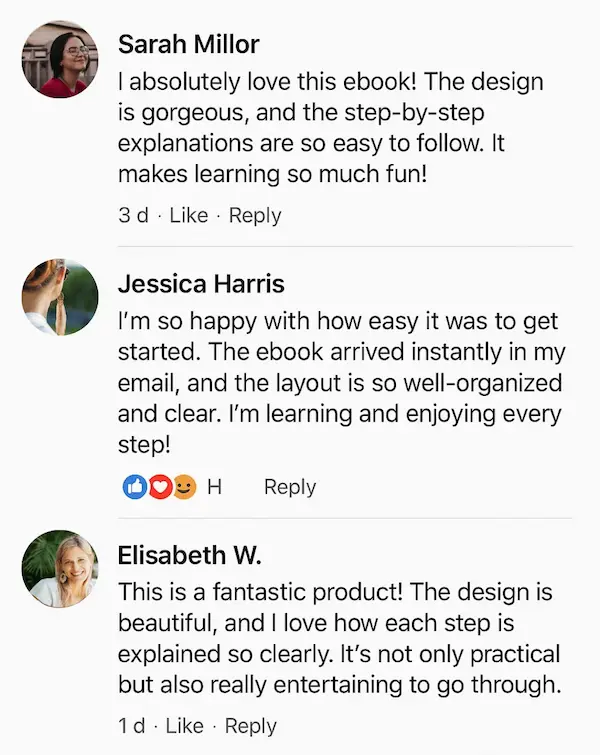Image resolution: width=600 pixels, height=755 pixels.
Task: Click Jessica Harris's profile picture
Action: (x=60, y=296)
